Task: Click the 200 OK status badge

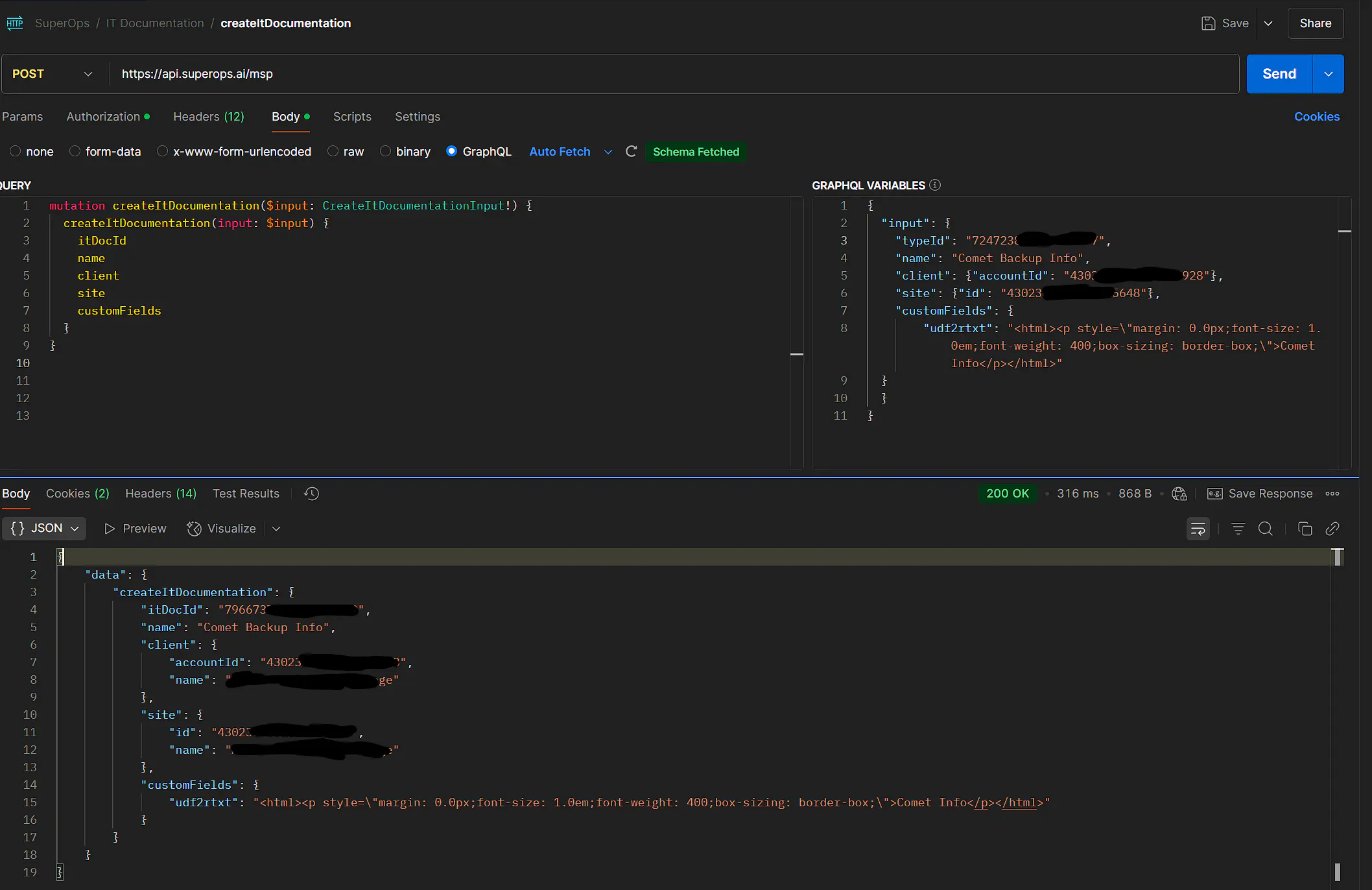Action: [x=1007, y=494]
